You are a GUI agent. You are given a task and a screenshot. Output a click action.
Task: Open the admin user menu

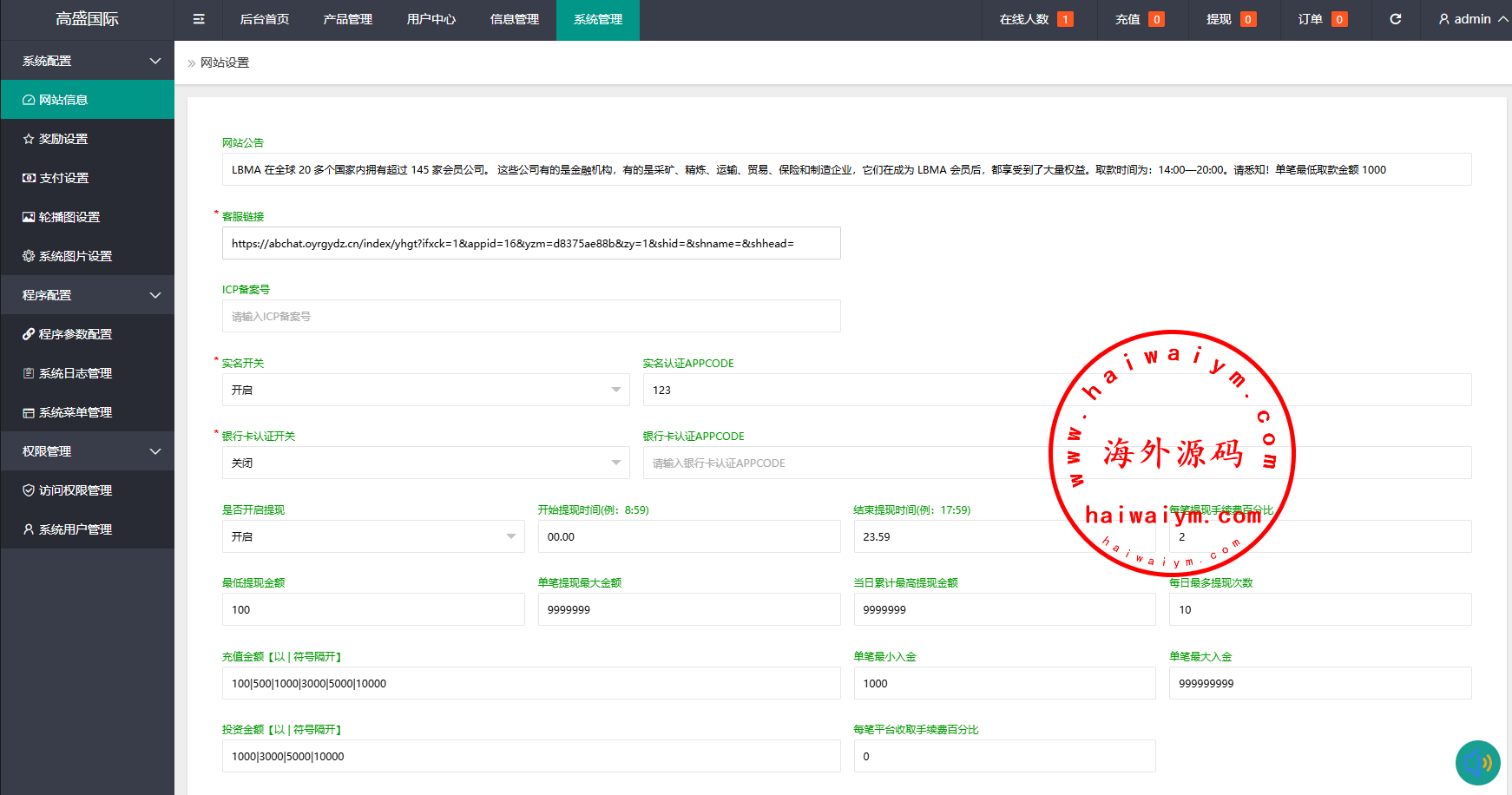(1472, 19)
